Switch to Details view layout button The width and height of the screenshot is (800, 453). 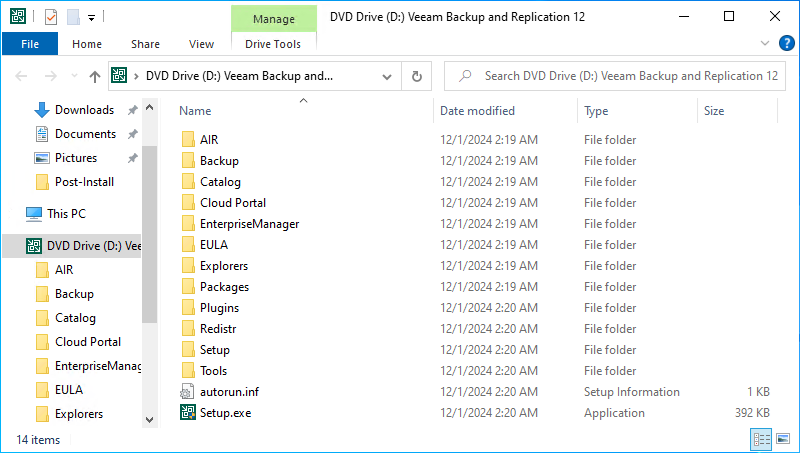click(x=762, y=439)
